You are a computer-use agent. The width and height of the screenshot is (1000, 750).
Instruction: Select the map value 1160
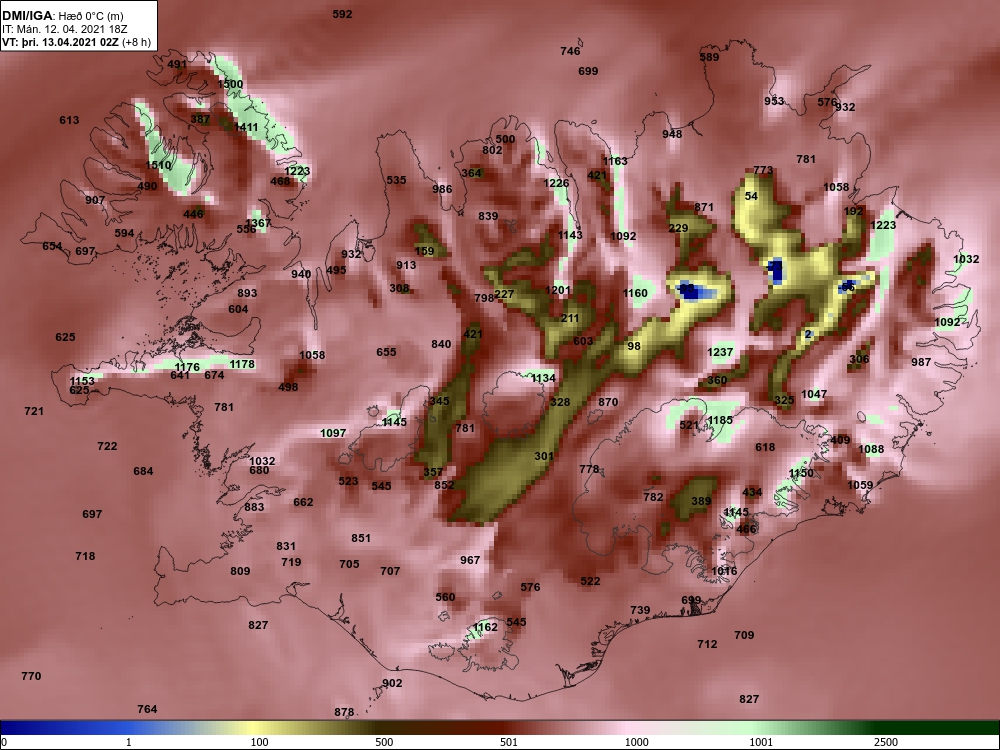(x=635, y=293)
